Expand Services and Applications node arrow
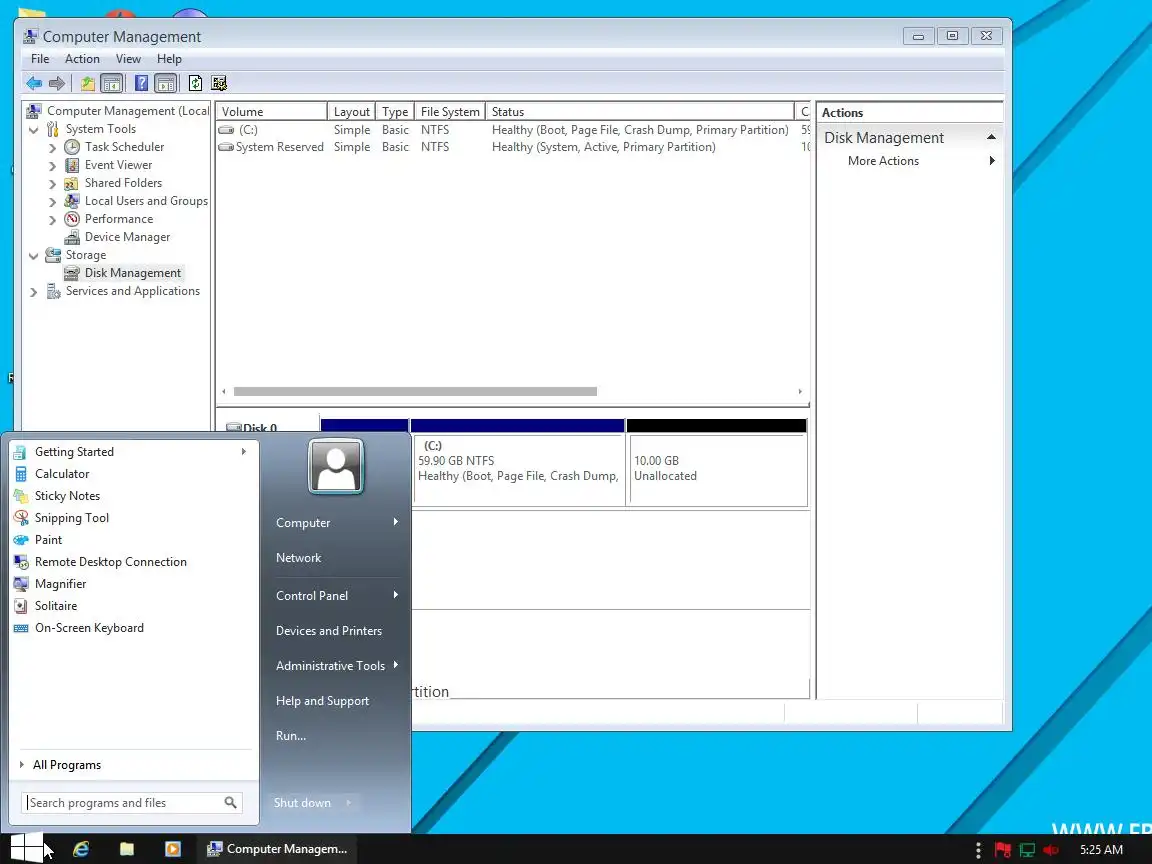 33,292
